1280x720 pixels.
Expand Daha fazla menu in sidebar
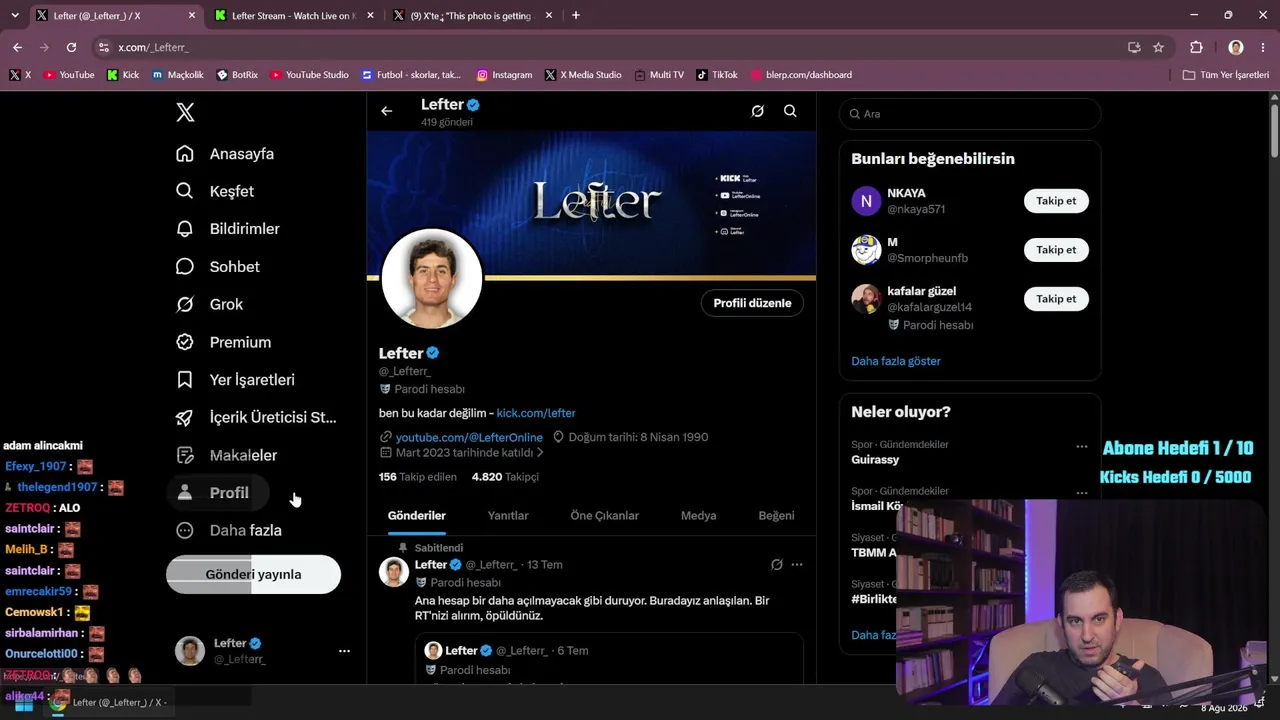tap(229, 530)
